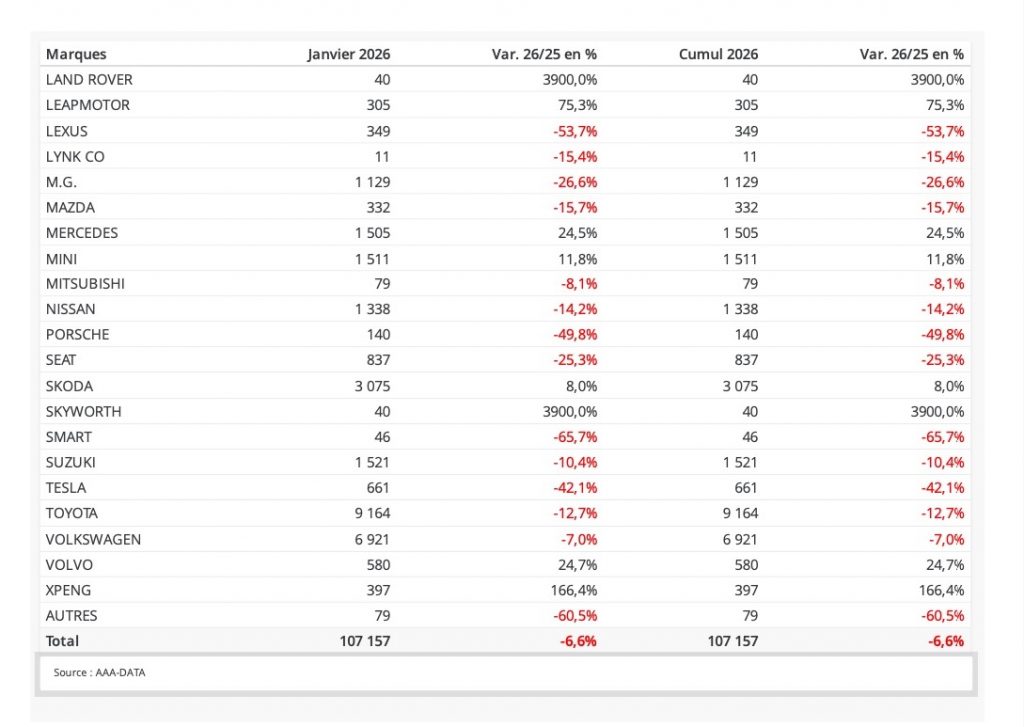The height and width of the screenshot is (727, 1024).
Task: Click the Marques column header
Action: tap(76, 54)
